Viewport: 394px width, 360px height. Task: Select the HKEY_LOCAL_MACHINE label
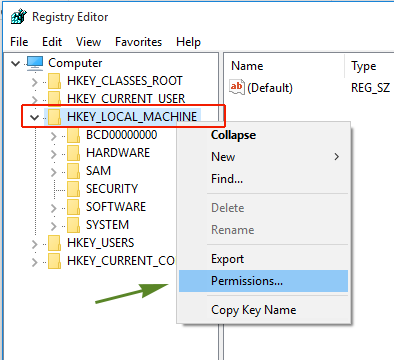point(132,117)
